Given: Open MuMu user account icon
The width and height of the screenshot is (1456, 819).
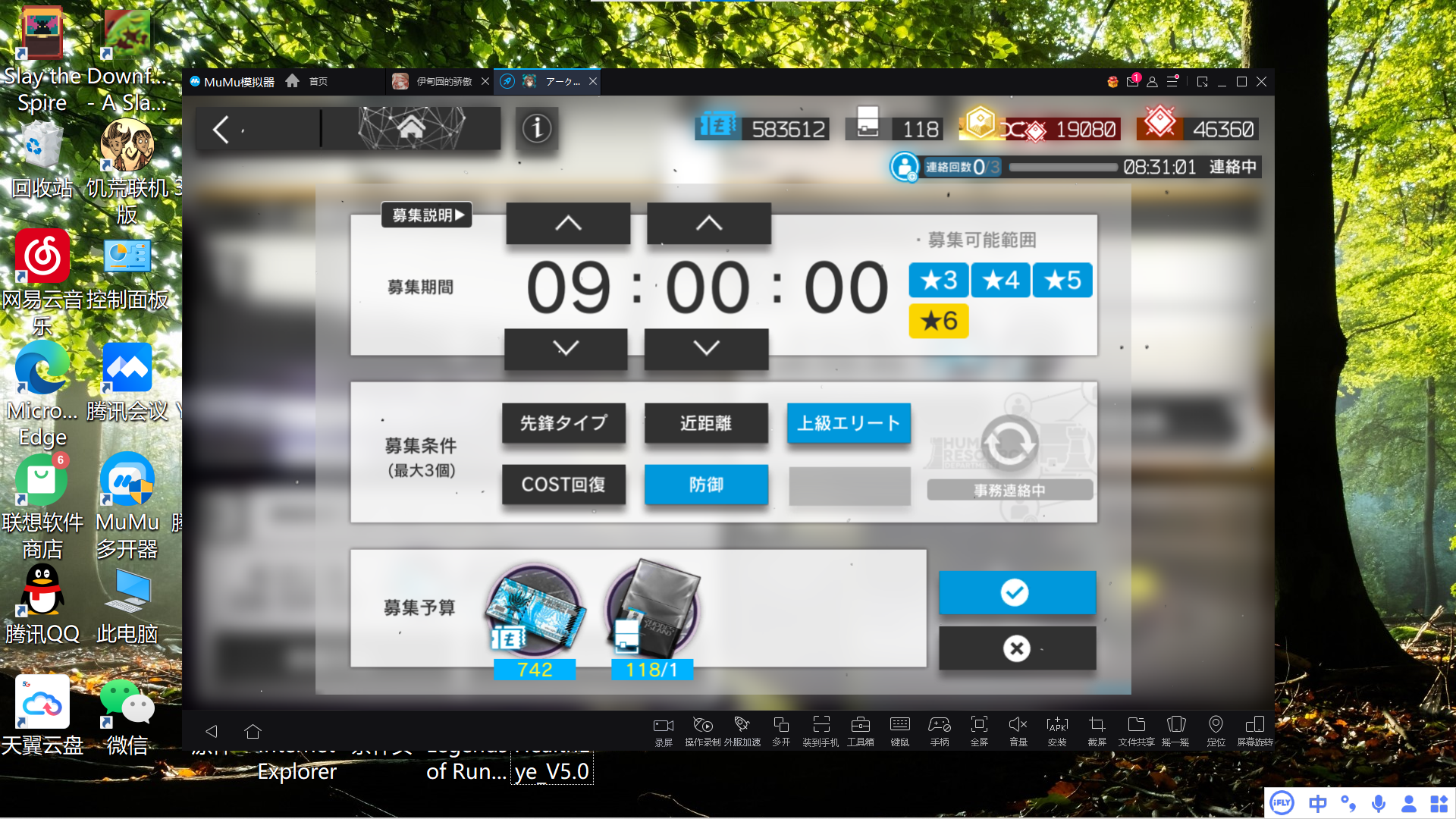Looking at the screenshot, I should coord(1152,81).
